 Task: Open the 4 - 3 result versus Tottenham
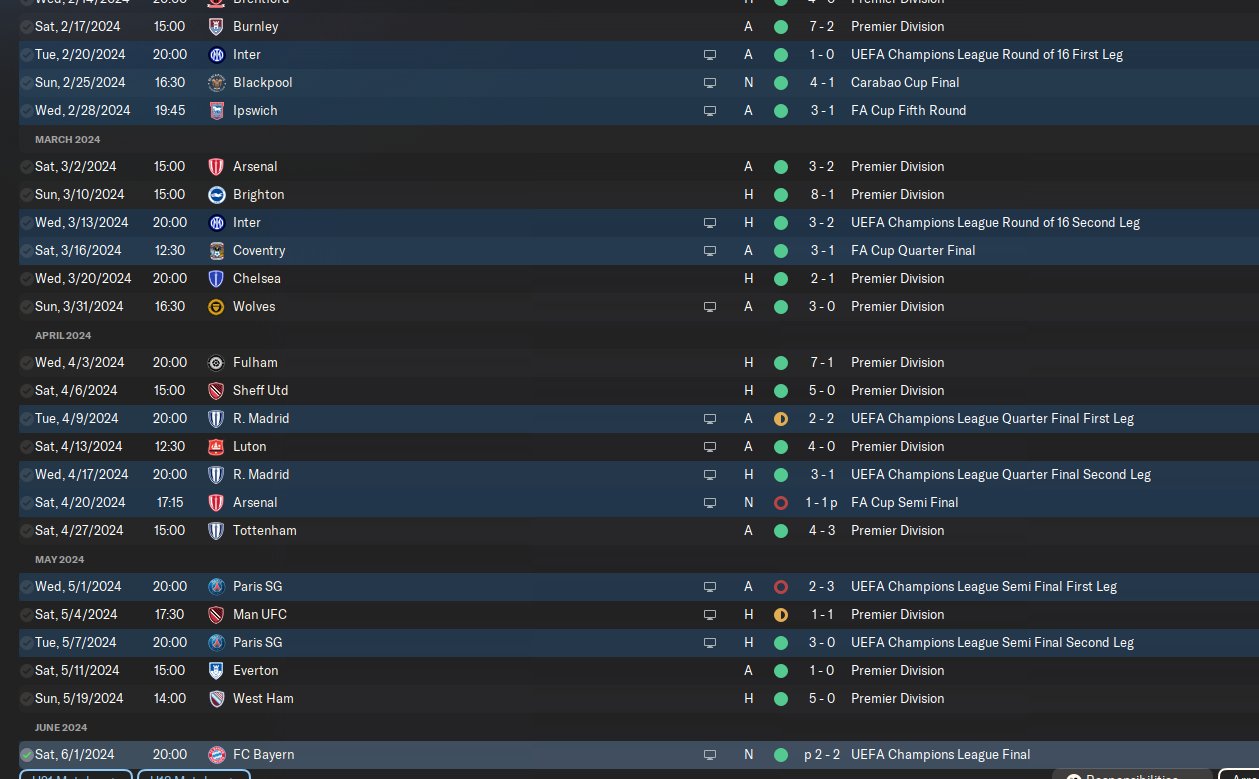point(821,530)
